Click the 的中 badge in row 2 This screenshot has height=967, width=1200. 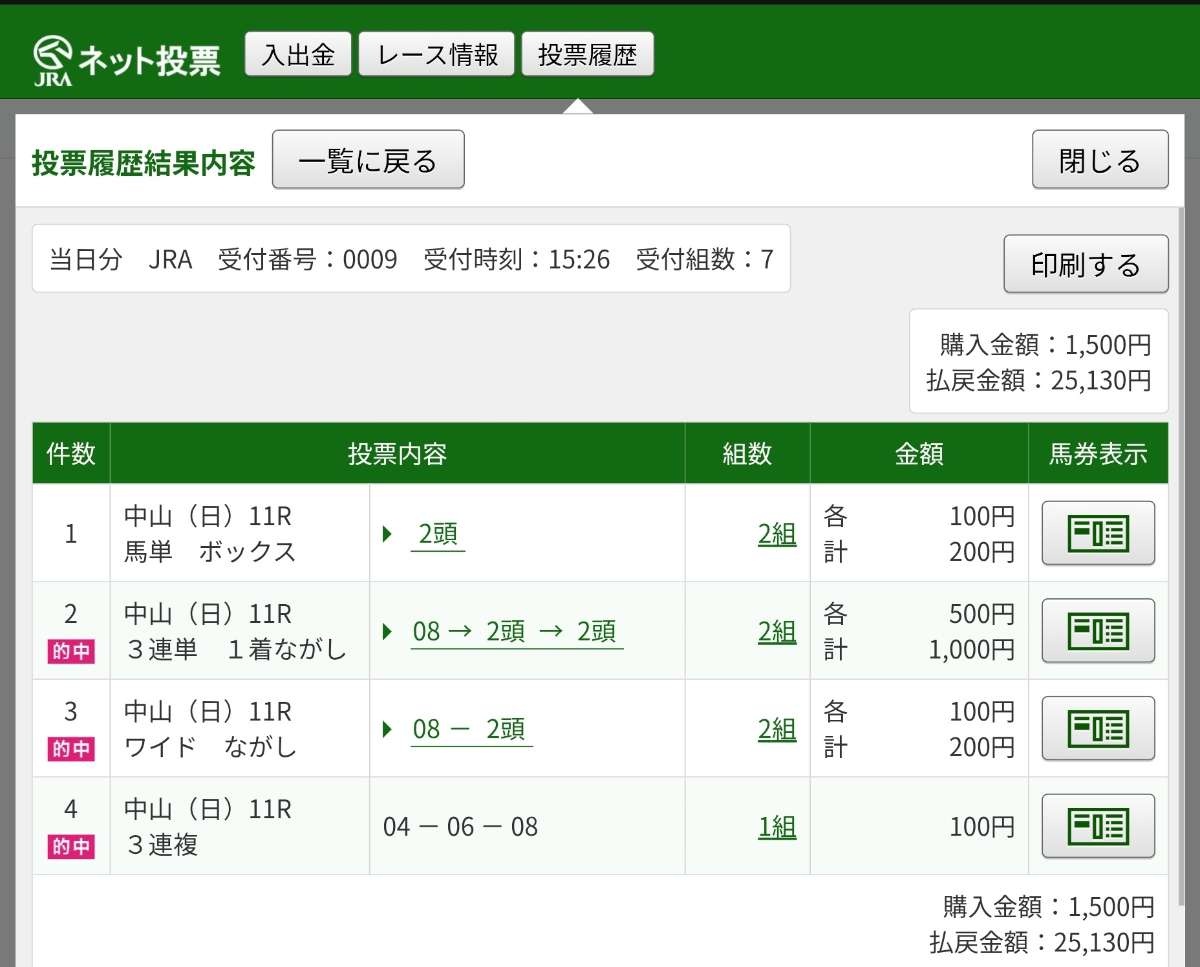pyautogui.click(x=71, y=652)
